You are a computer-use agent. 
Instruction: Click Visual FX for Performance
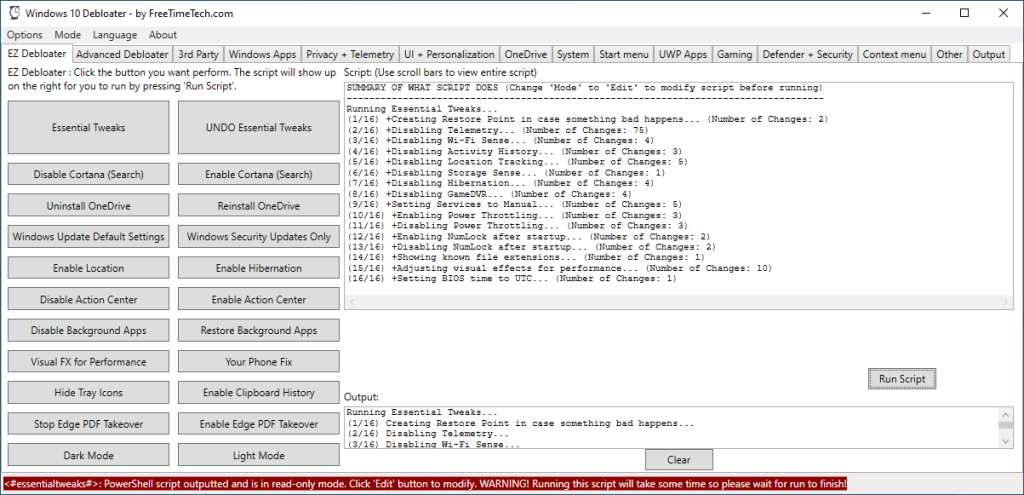89,361
